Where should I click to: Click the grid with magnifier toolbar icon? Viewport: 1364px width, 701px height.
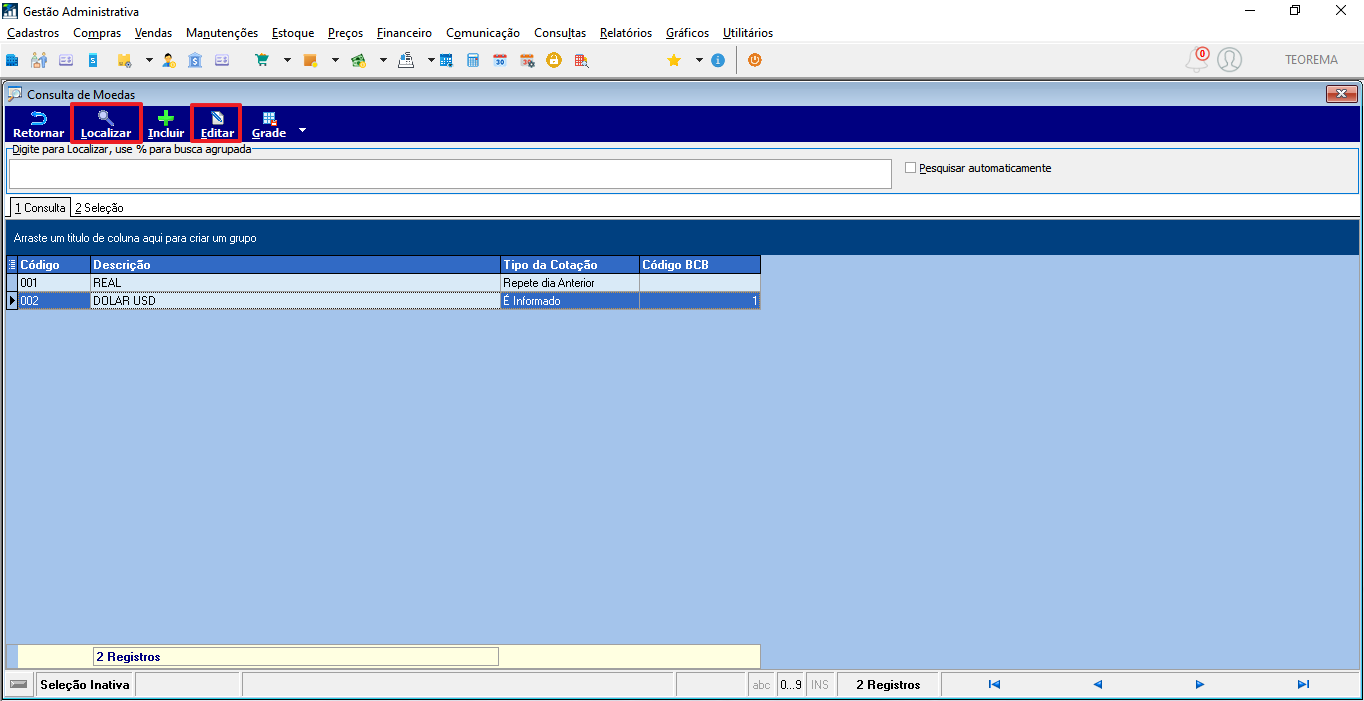point(580,60)
